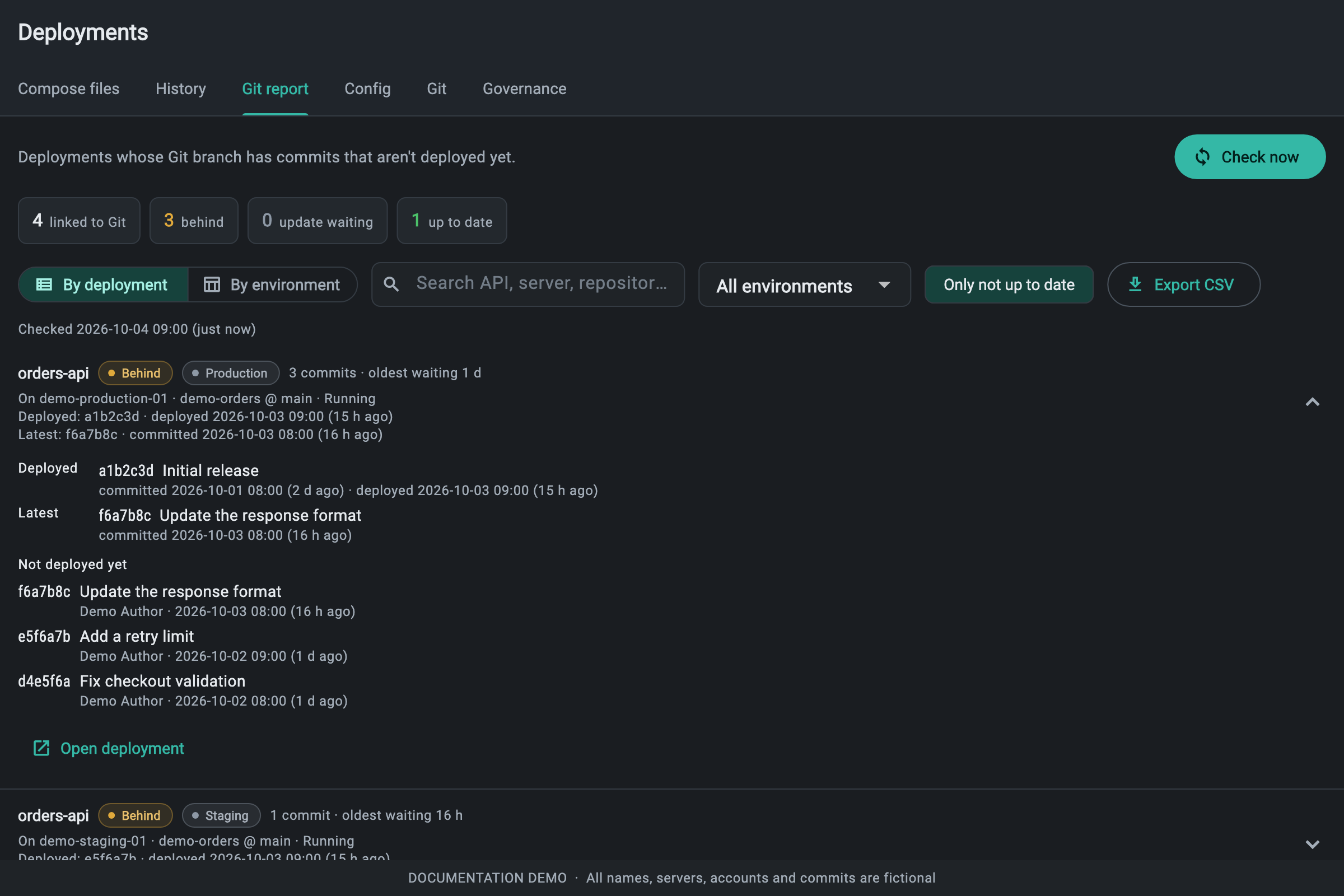
Task: Expand the orders-api Staging row chevron
Action: click(1312, 844)
